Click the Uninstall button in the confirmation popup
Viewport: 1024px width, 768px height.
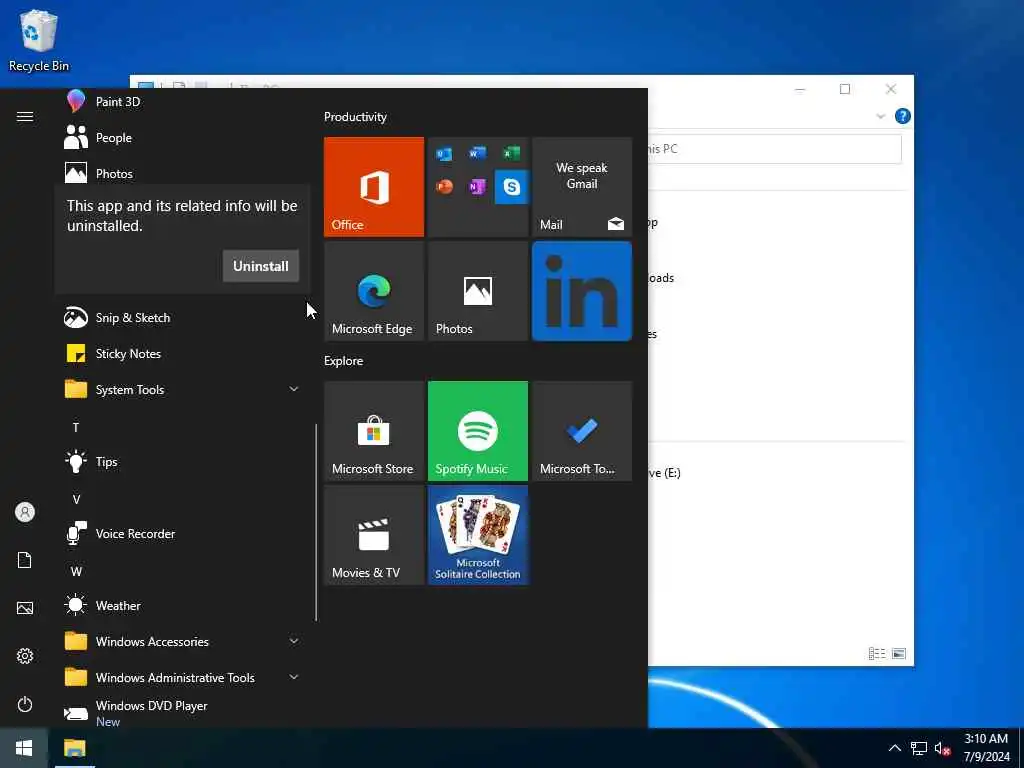point(261,266)
